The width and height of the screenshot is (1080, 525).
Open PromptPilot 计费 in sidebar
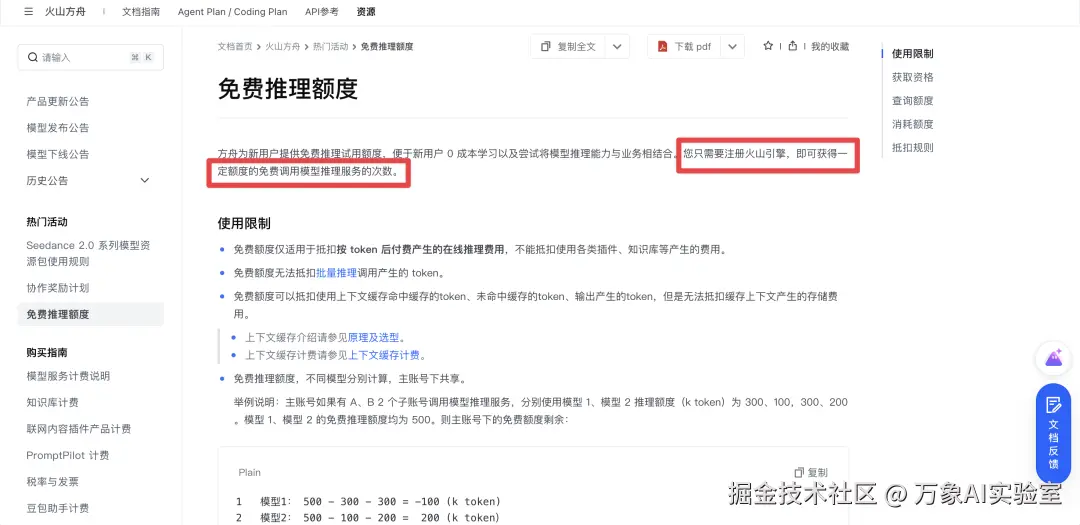[x=68, y=455]
